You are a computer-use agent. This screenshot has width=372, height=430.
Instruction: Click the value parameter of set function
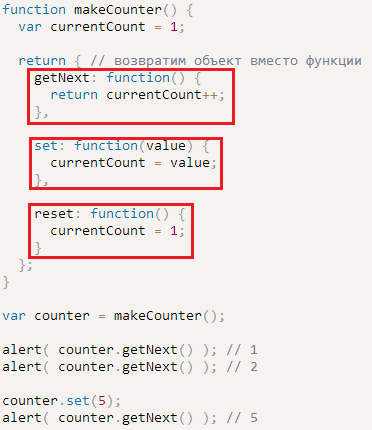166,146
